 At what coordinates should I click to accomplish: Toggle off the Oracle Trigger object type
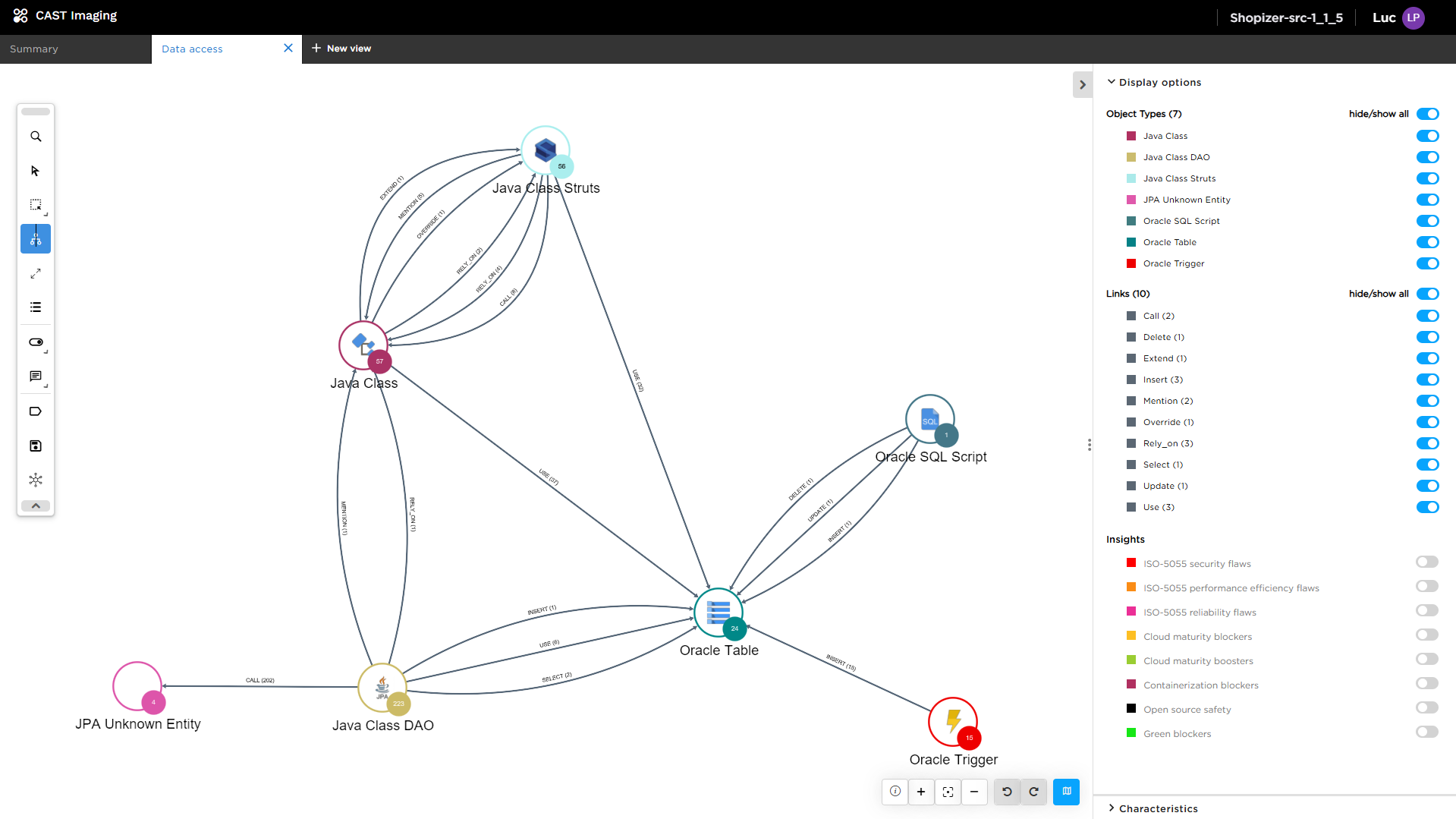click(x=1427, y=263)
